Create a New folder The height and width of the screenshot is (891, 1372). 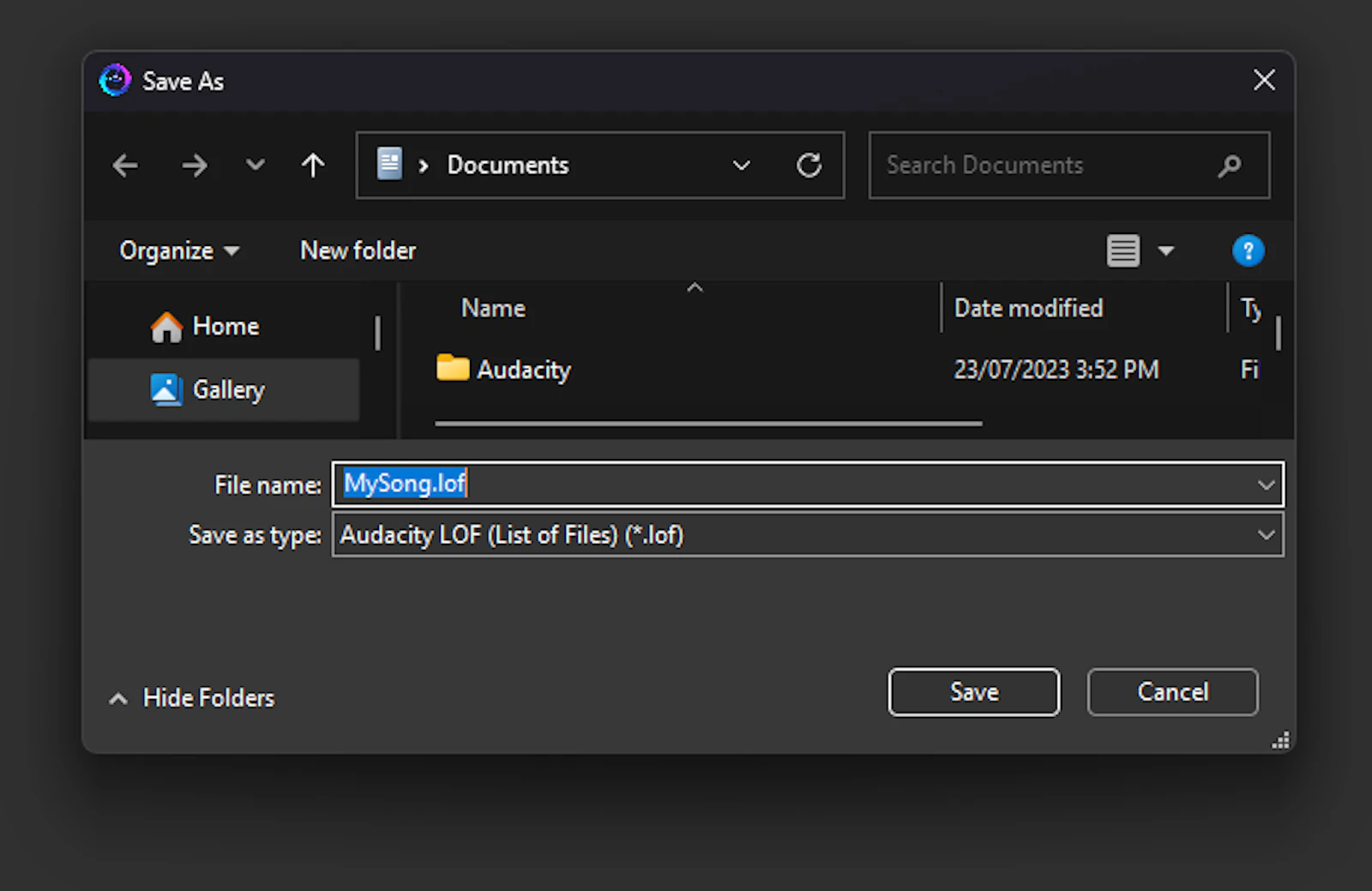pos(358,250)
